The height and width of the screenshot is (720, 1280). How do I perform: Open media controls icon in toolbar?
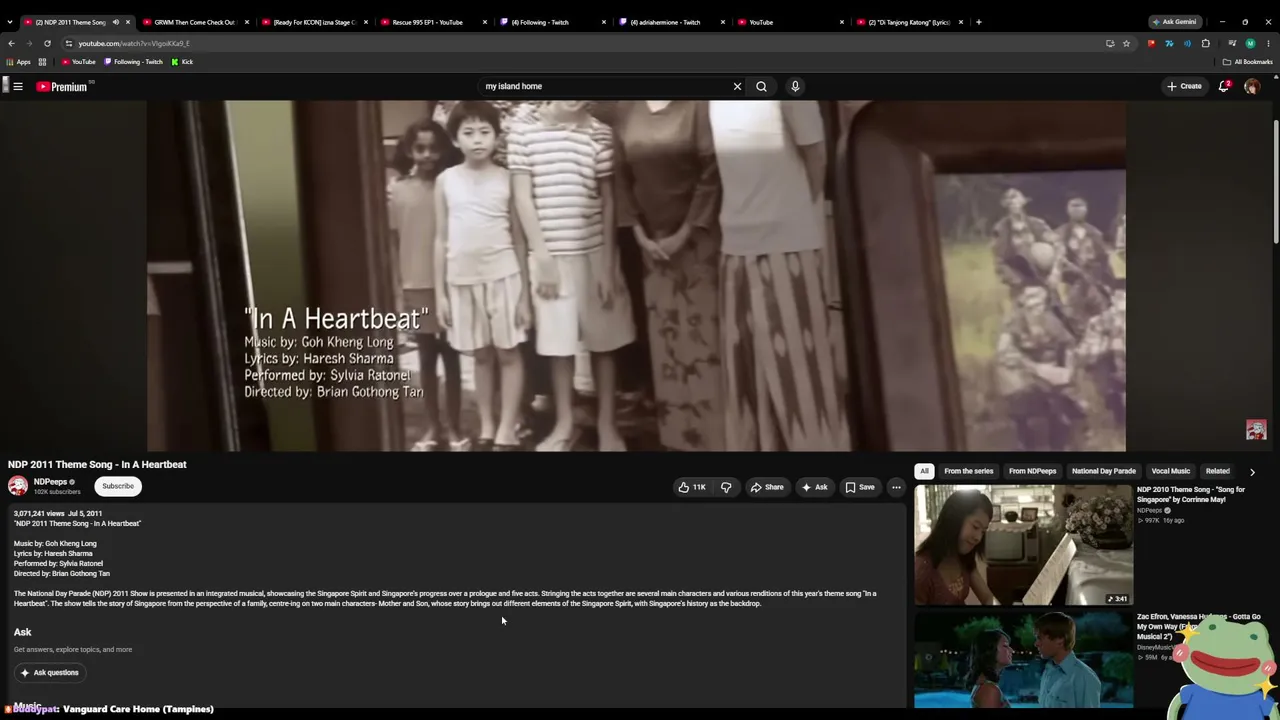click(1232, 44)
